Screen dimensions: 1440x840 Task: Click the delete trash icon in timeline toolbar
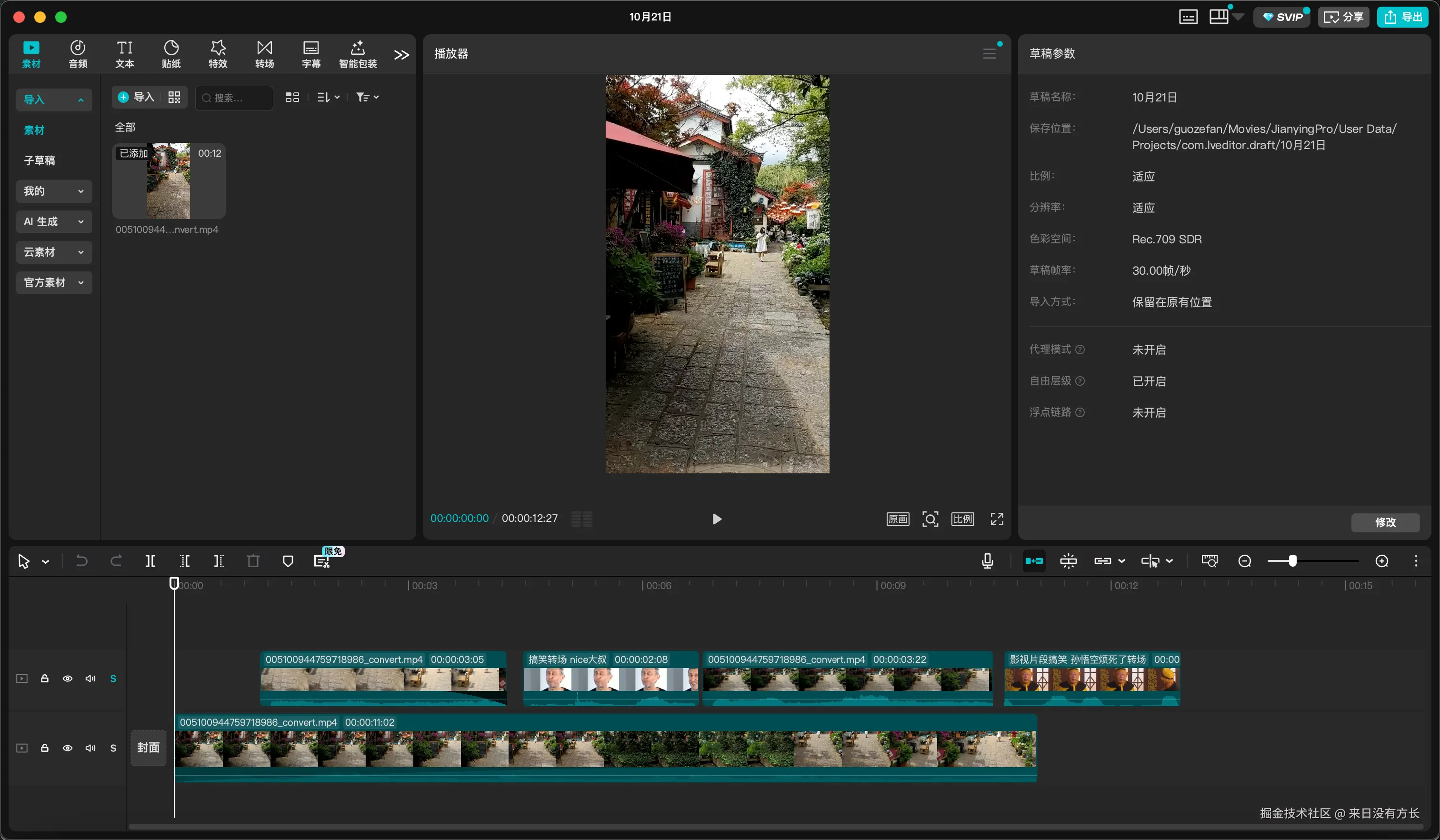tap(253, 561)
